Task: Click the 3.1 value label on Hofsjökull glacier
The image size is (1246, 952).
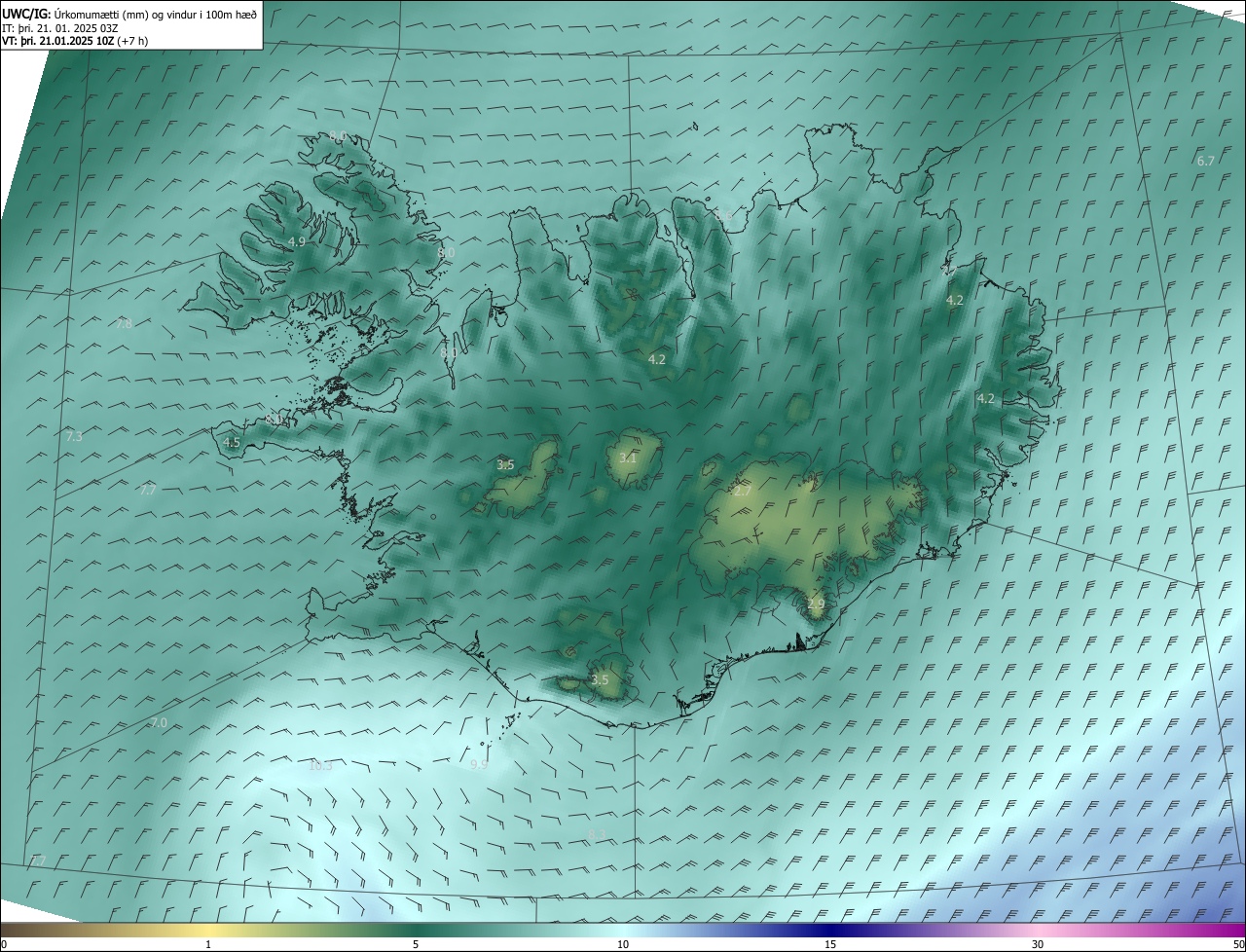Action: point(628,458)
